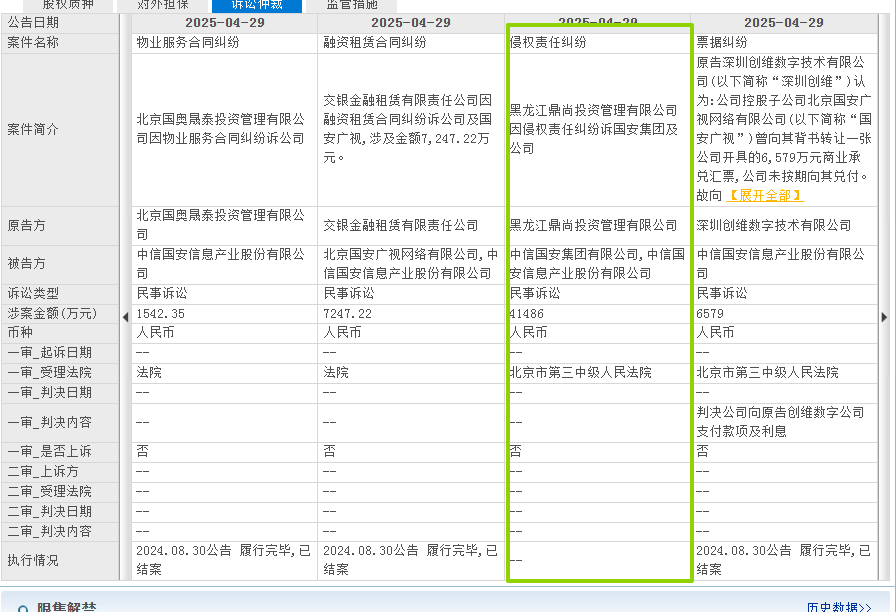
Task: Click the amount value 6579
Action: point(710,314)
